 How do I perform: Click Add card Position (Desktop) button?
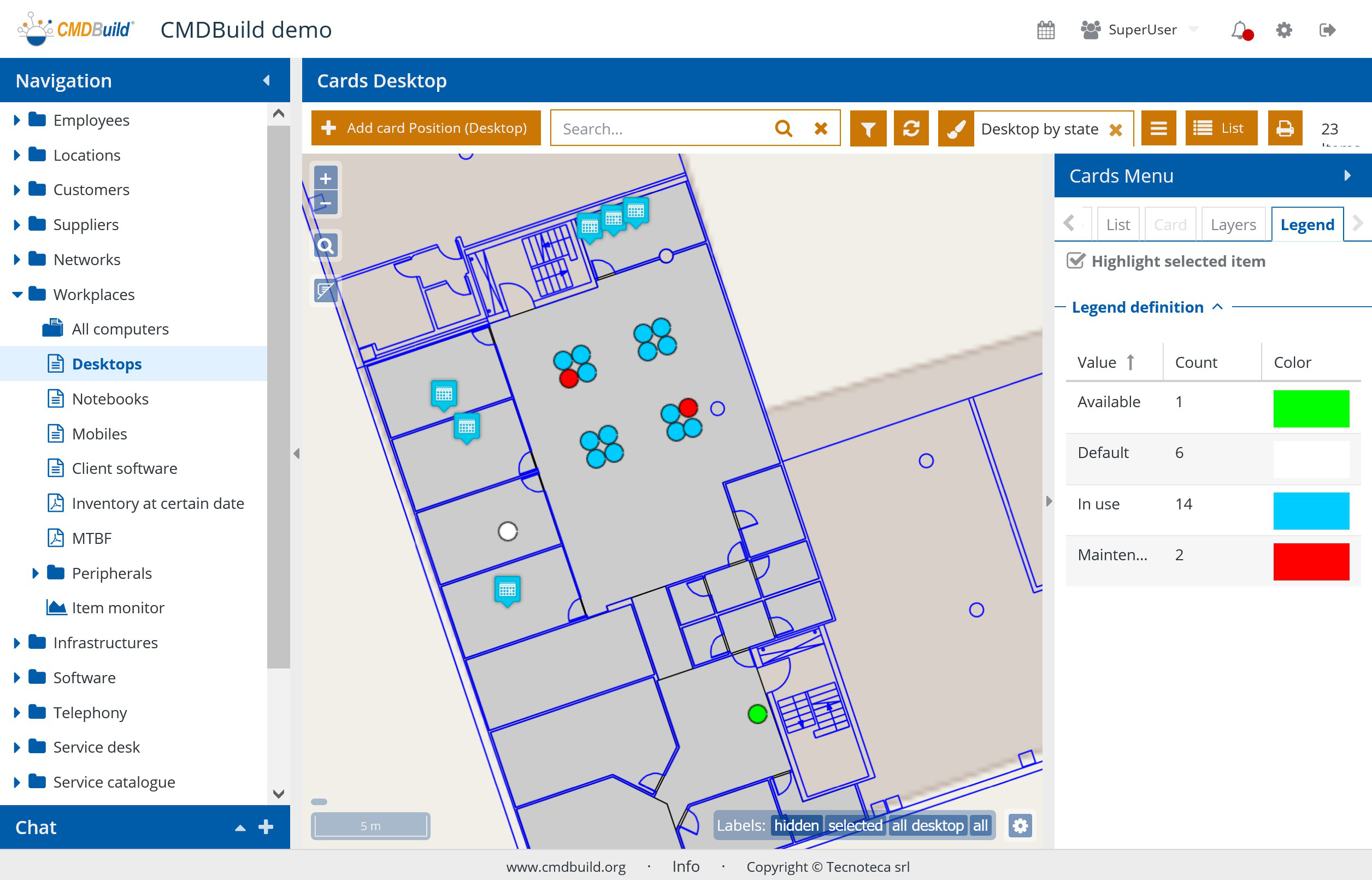[426, 128]
